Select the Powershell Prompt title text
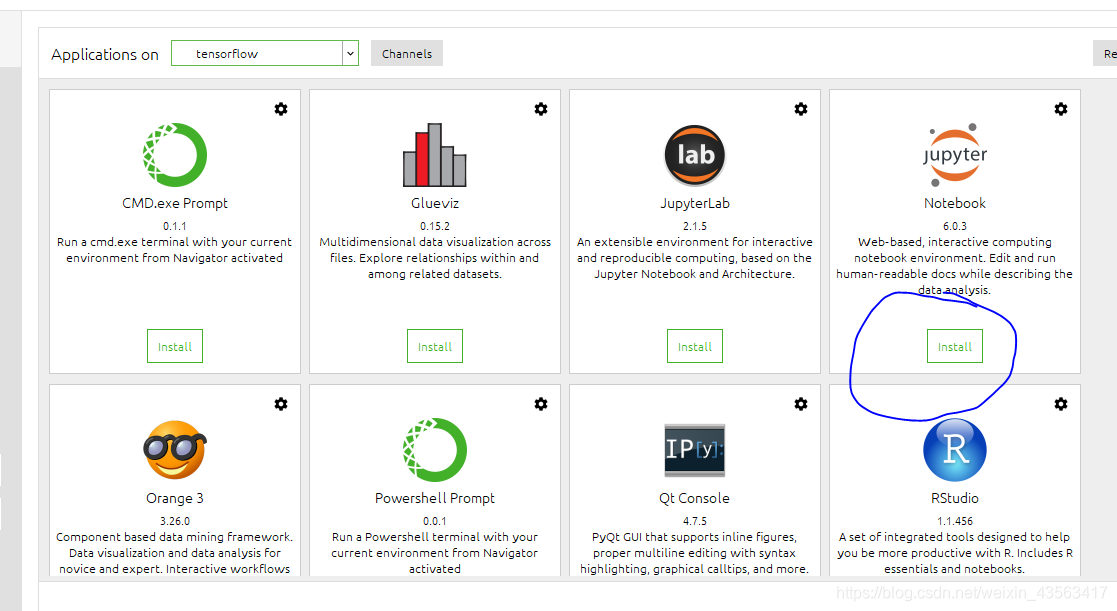Screen dimensions: 1117x611 (435, 498)
